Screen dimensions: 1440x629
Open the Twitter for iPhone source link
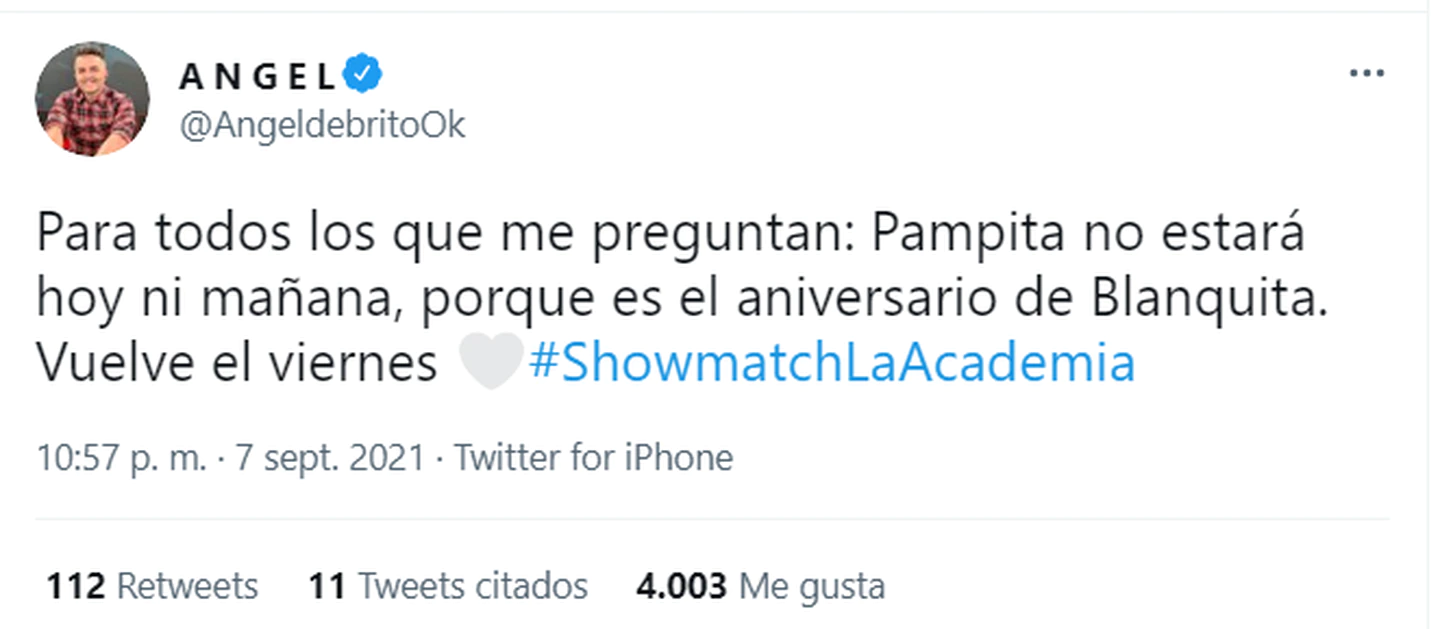tap(594, 458)
